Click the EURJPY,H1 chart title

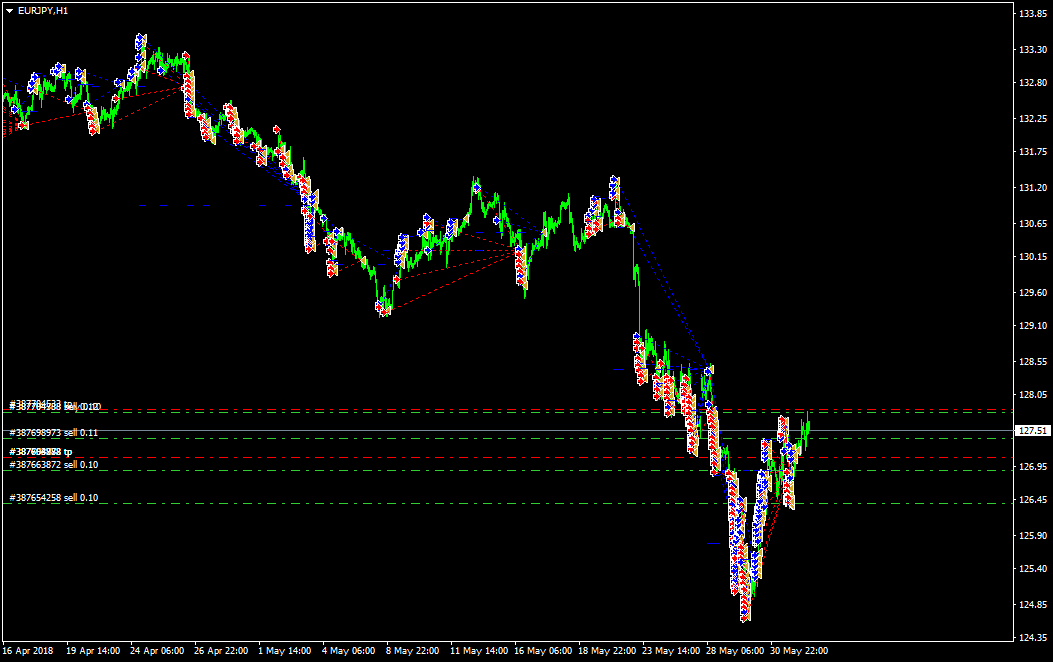click(43, 11)
